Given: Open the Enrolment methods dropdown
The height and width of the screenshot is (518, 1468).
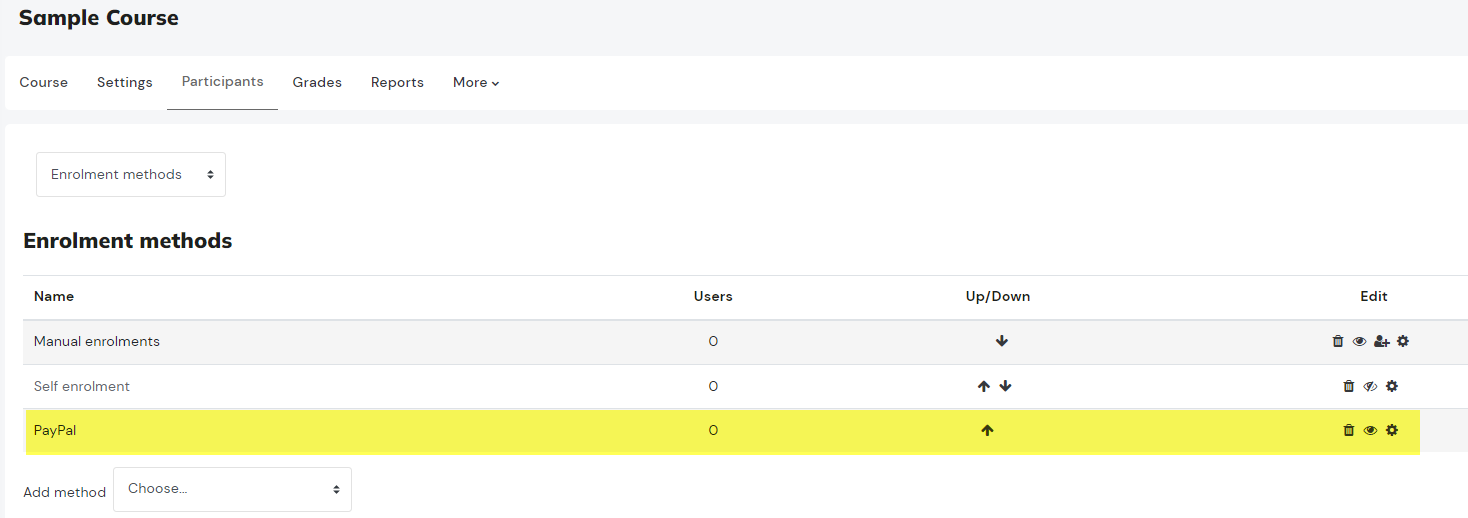Looking at the screenshot, I should [x=131, y=174].
